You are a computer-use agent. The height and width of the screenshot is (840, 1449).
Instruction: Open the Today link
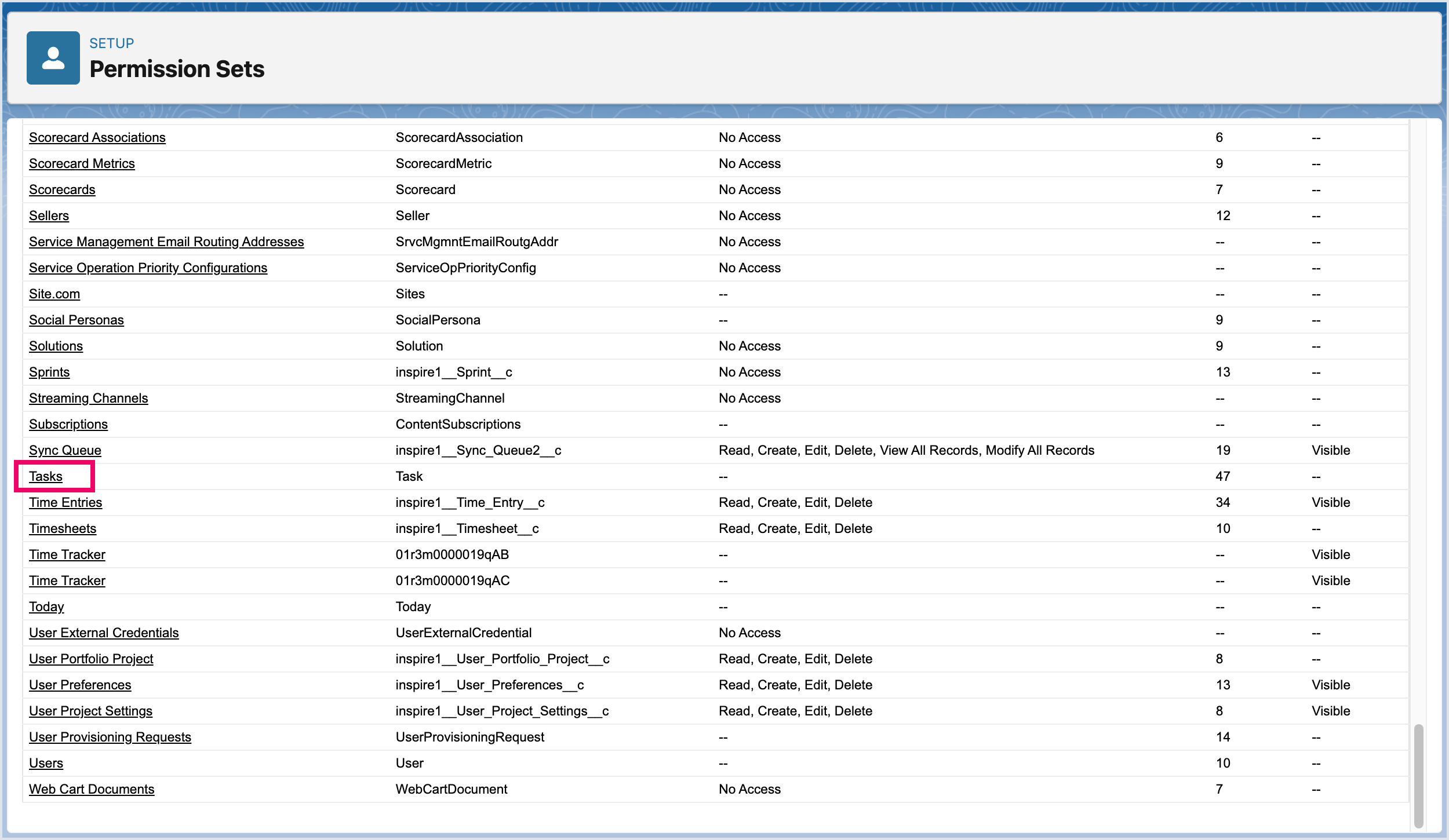[46, 607]
